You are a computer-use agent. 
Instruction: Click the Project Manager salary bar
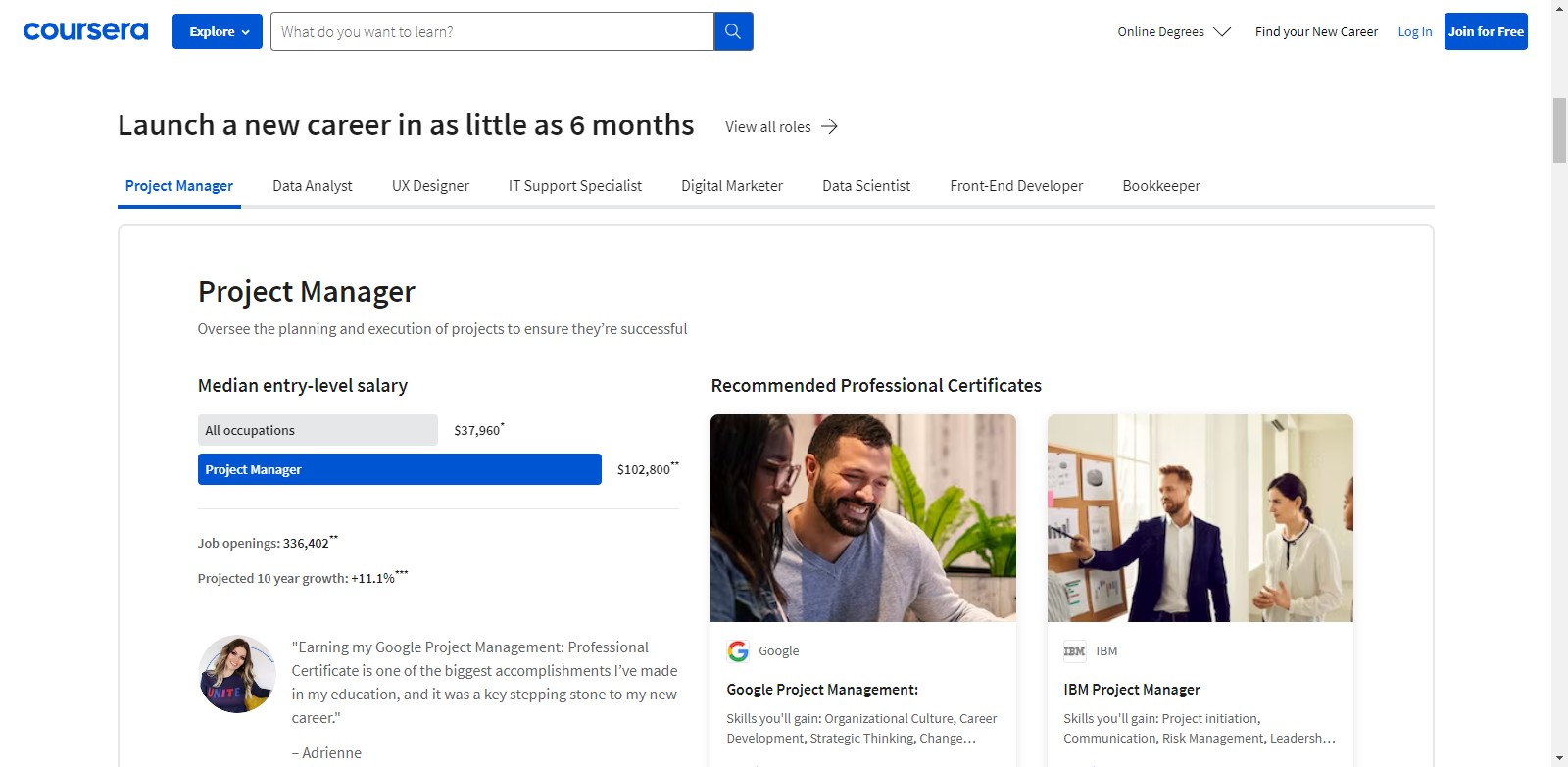[x=400, y=469]
